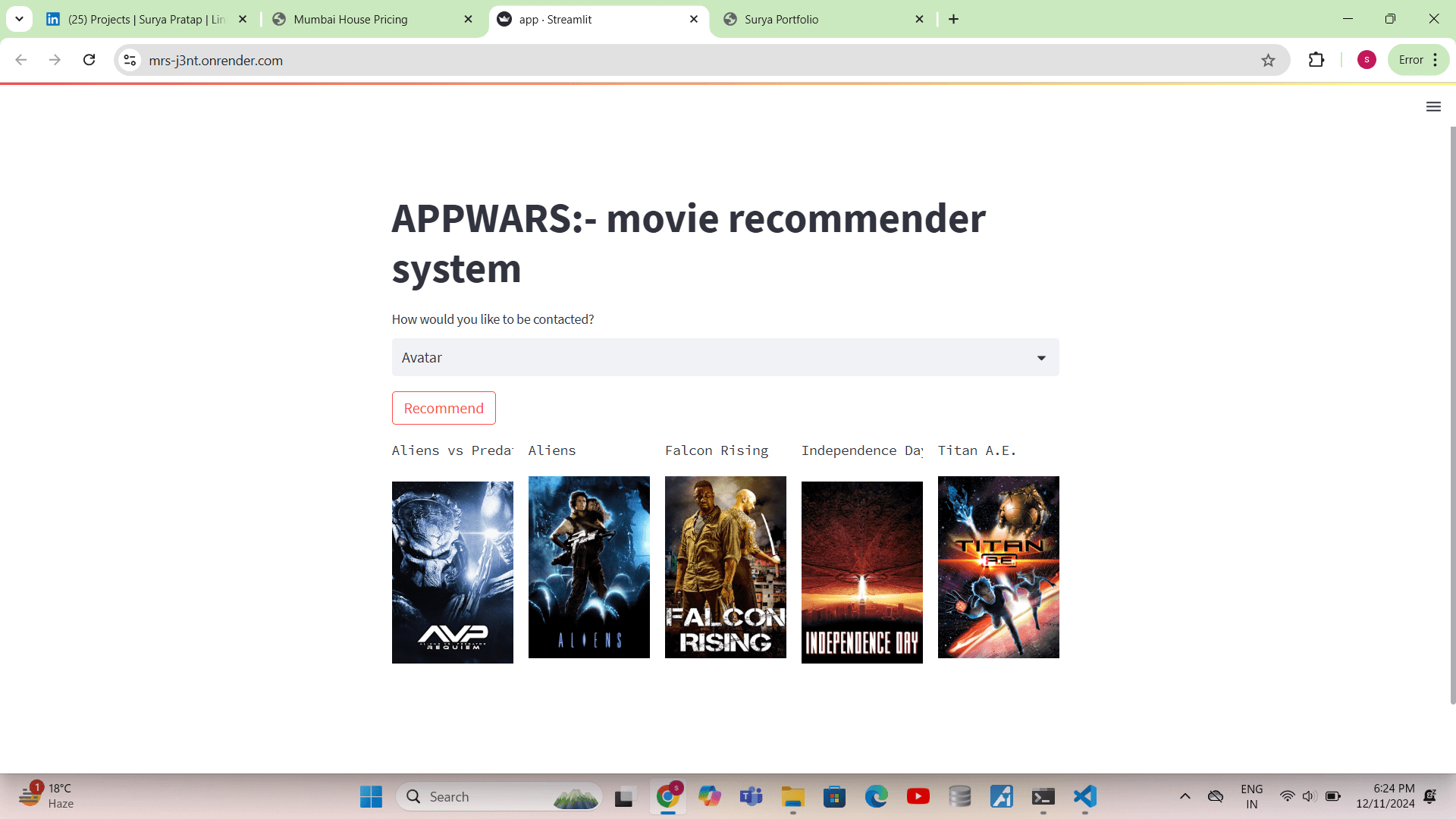Switch to Surya Portfolio tab
The width and height of the screenshot is (1456, 819).
pos(781,20)
